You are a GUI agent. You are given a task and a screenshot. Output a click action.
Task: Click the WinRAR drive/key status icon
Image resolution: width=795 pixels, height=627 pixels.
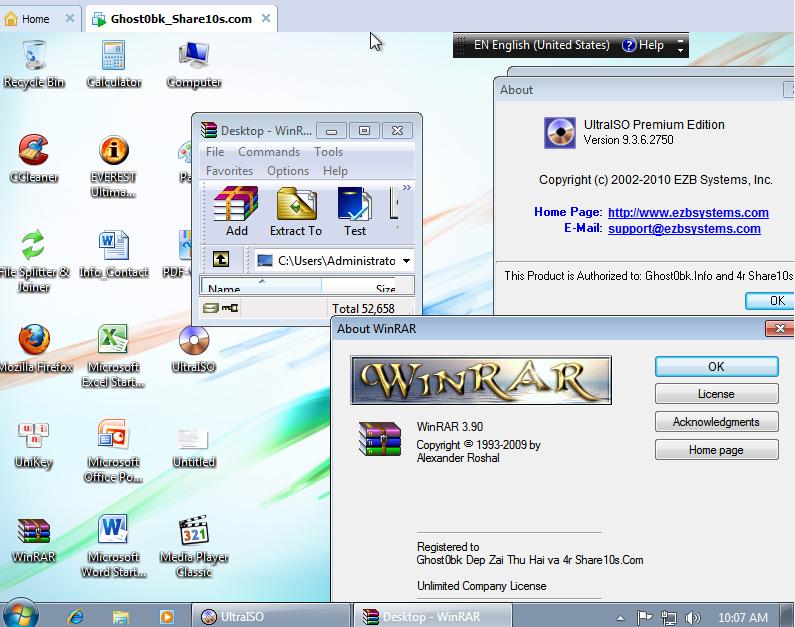pos(221,308)
